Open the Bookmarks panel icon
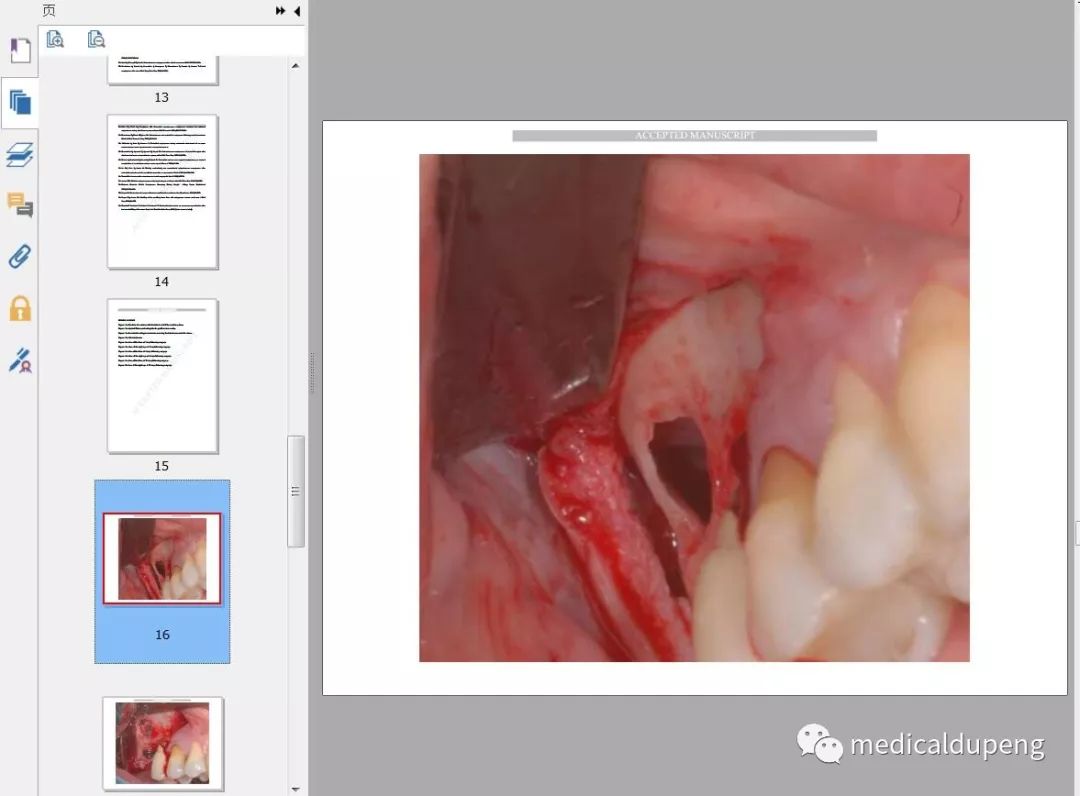Image resolution: width=1080 pixels, height=796 pixels. (20, 50)
